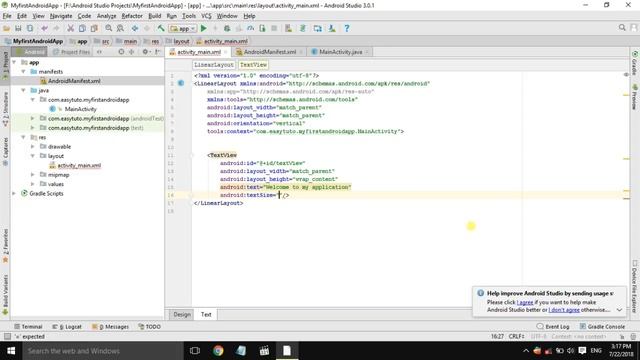Run the app with green play button
640x360 pixels.
coord(204,29)
